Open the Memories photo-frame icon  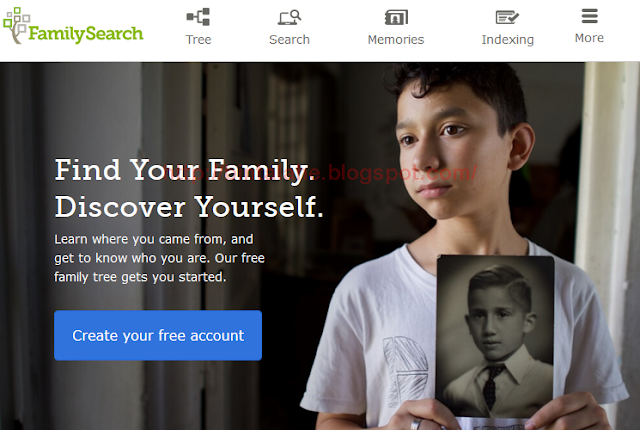[396, 18]
